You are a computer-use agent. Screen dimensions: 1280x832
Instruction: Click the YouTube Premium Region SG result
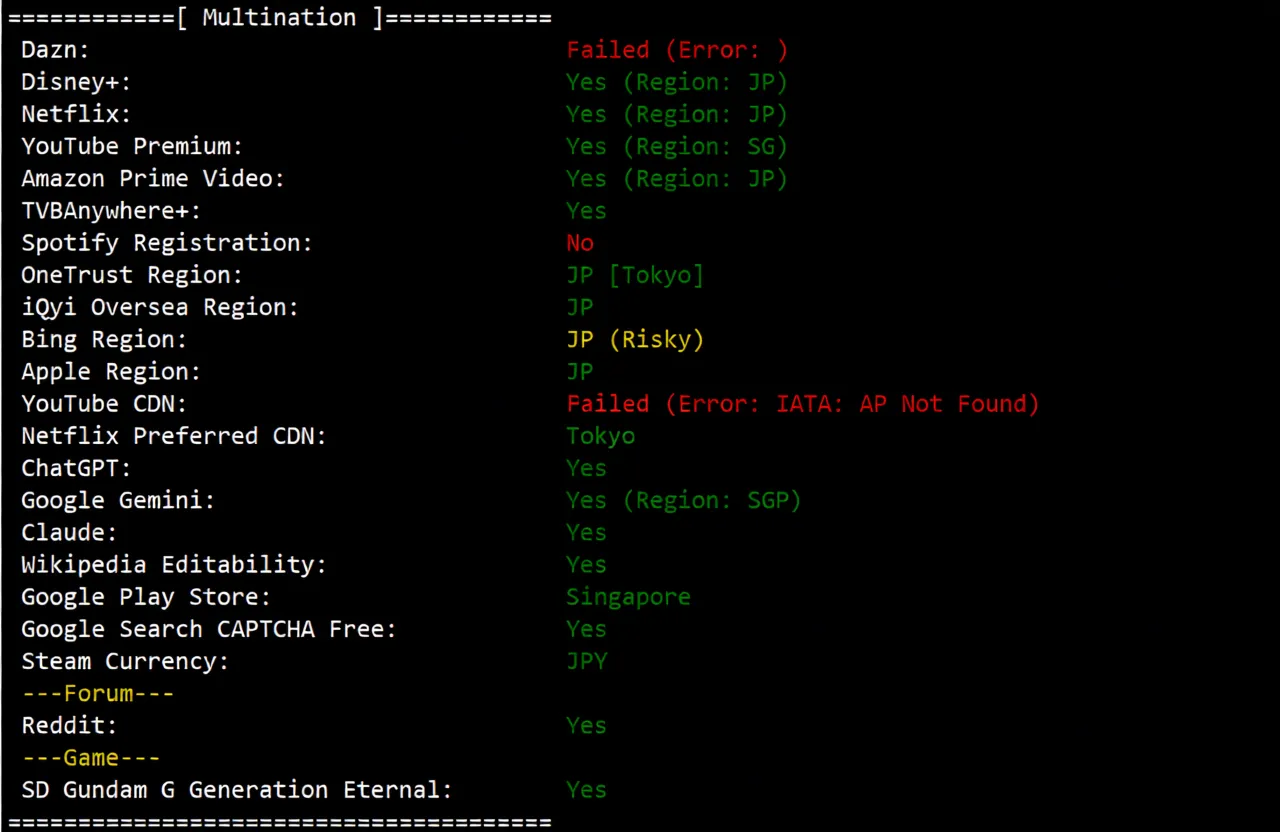(676, 146)
